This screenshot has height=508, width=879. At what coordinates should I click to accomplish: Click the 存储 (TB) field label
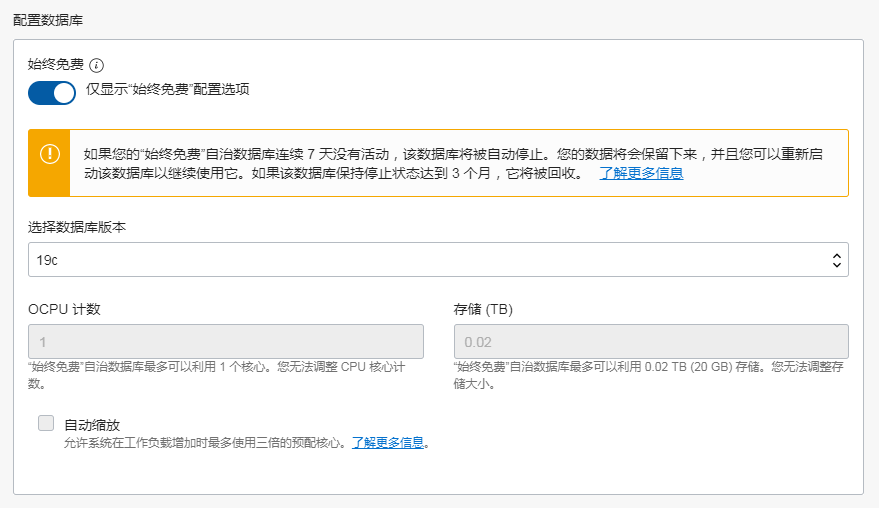pyautogui.click(x=483, y=309)
